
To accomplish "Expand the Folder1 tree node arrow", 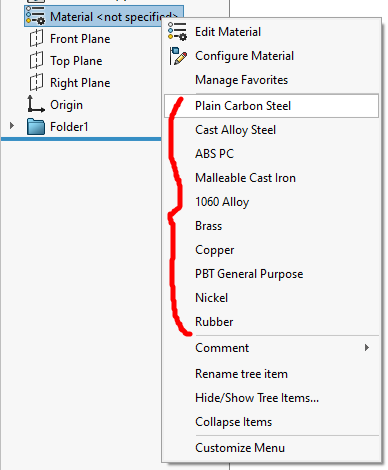I will click(12, 126).
